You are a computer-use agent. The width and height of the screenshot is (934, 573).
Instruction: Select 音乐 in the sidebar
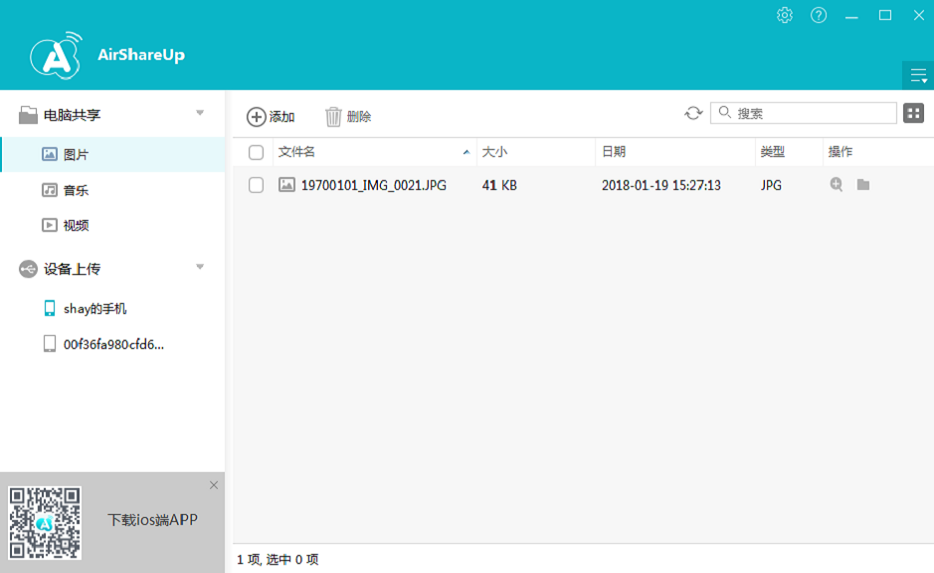point(113,190)
